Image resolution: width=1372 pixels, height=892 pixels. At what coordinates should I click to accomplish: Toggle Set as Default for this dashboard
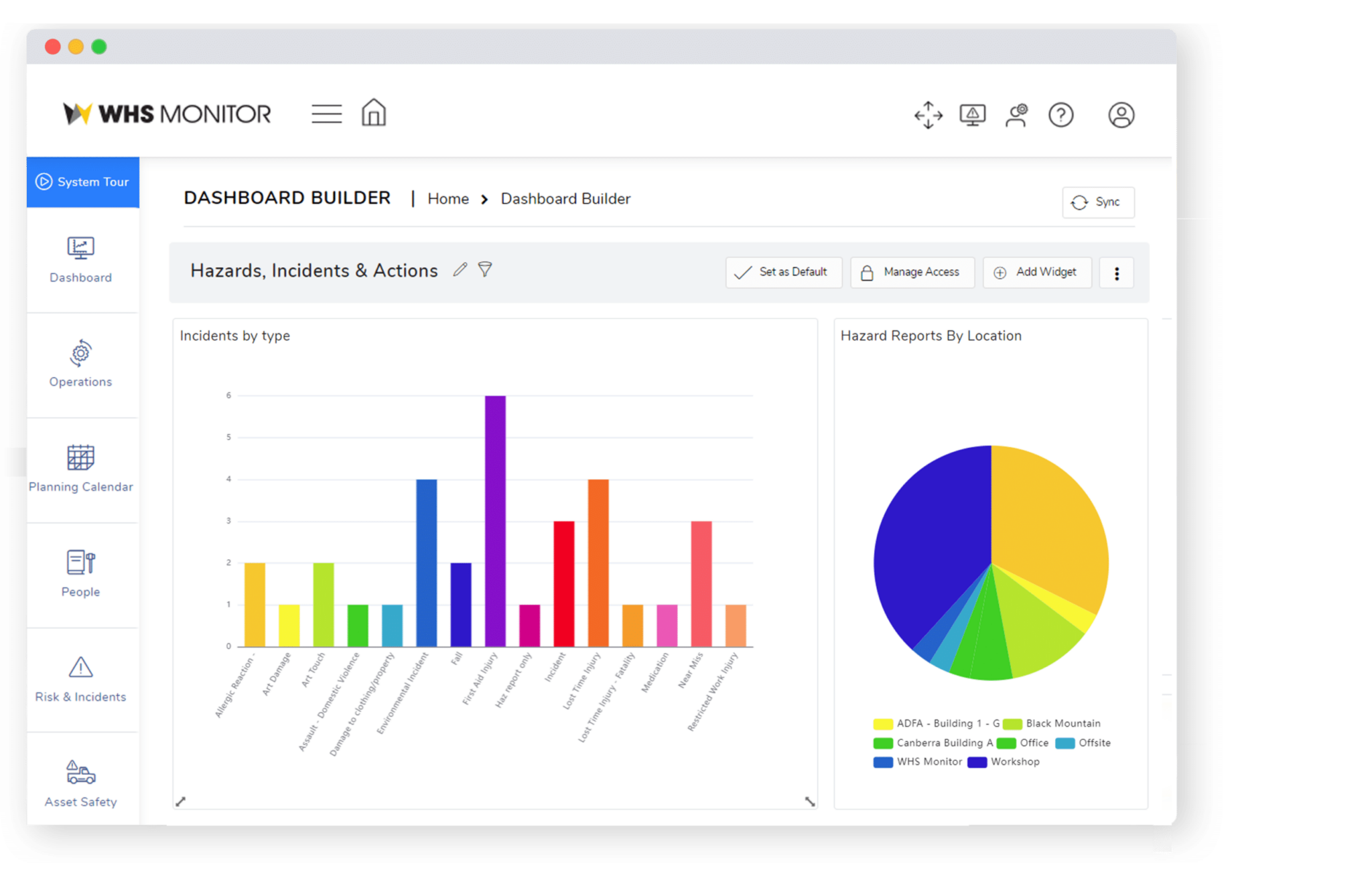coord(783,272)
